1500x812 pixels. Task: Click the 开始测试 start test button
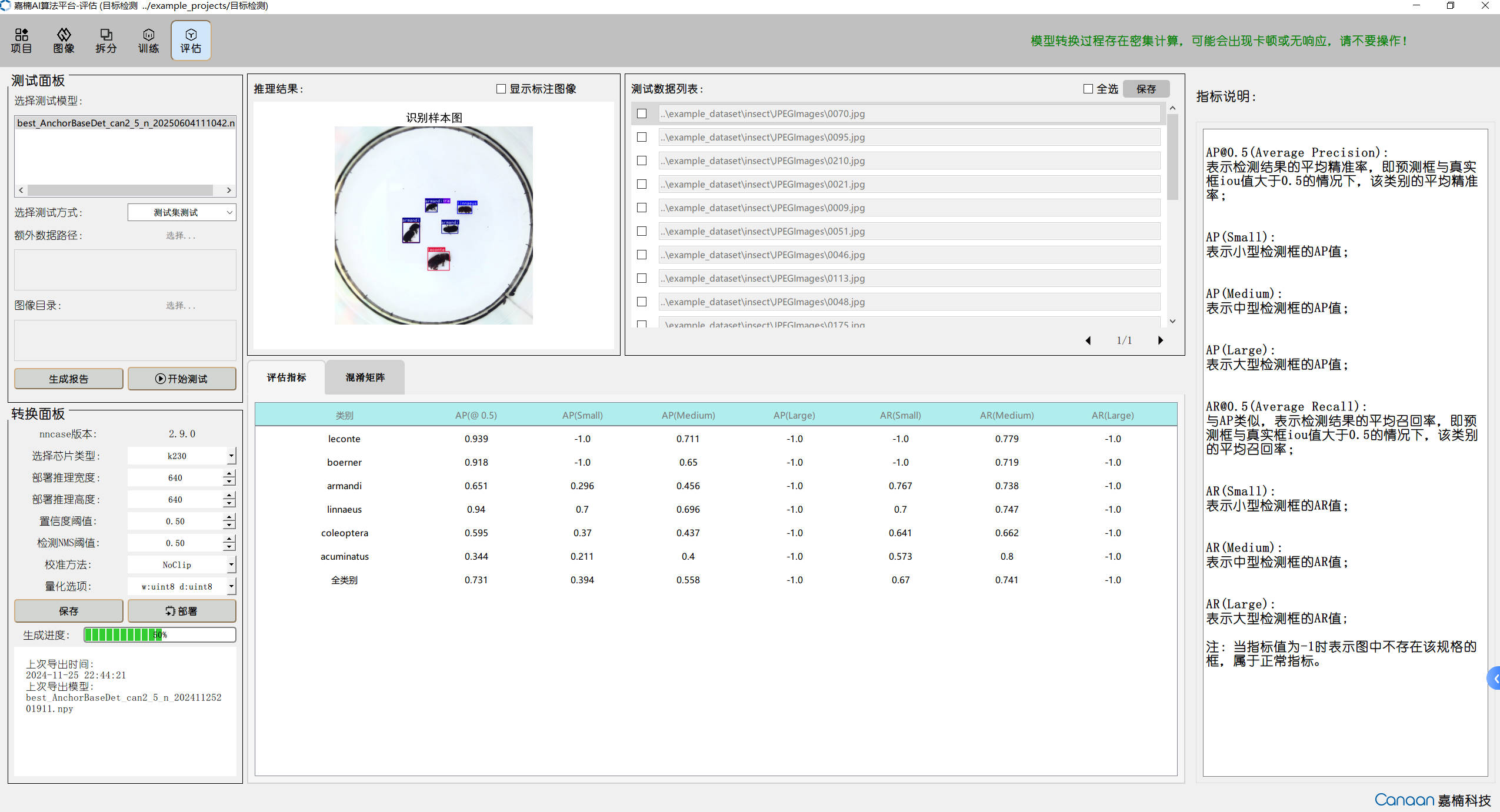pyautogui.click(x=182, y=379)
